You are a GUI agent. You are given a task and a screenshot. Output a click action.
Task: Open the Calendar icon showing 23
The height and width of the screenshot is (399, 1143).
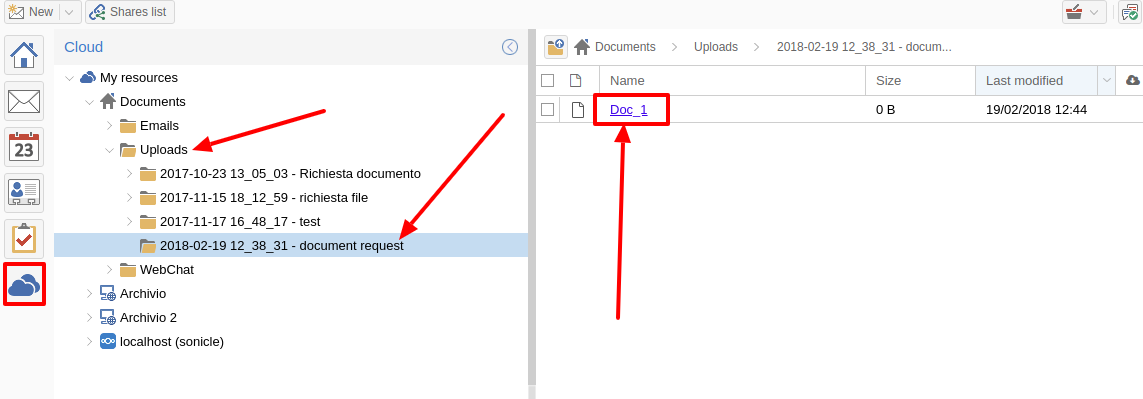(24, 147)
